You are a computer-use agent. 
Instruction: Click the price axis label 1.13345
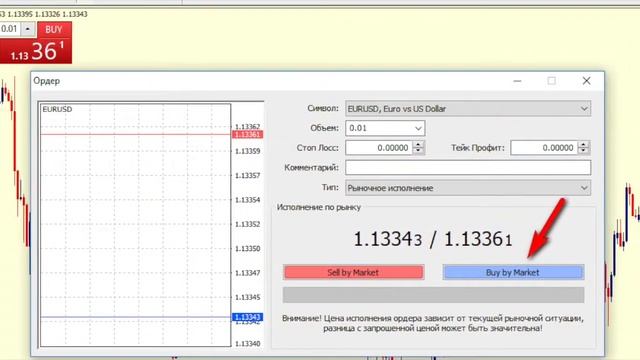tap(247, 297)
